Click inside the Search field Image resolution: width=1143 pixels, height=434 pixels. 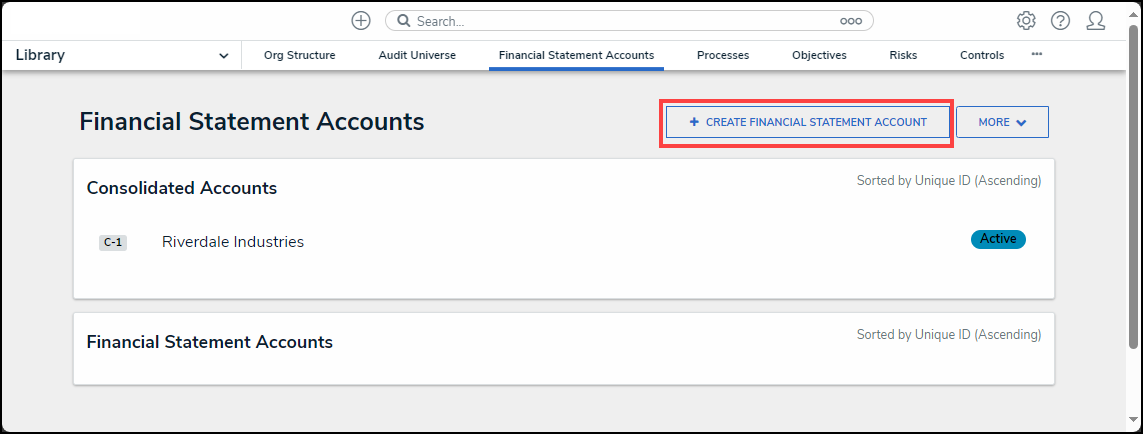click(620, 21)
